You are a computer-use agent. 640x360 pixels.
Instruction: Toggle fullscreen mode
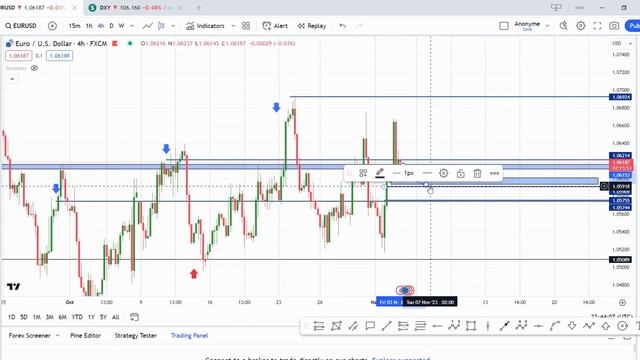pos(597,26)
